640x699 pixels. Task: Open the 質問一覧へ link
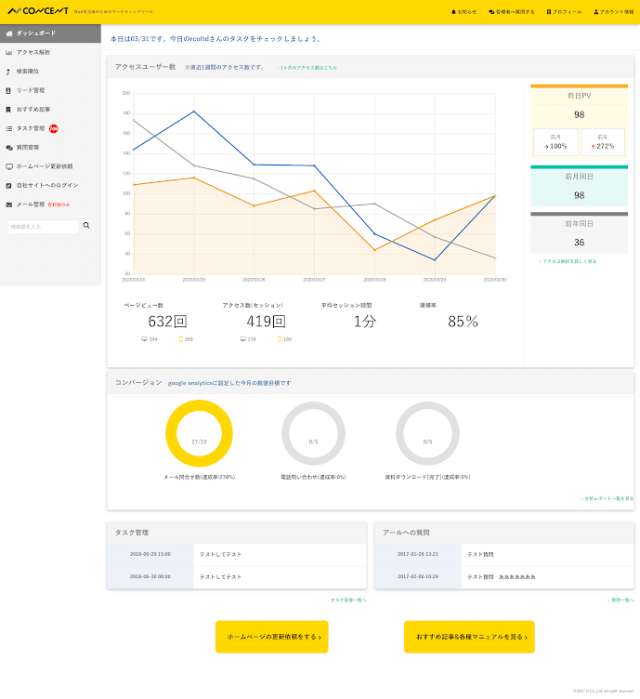click(x=620, y=600)
